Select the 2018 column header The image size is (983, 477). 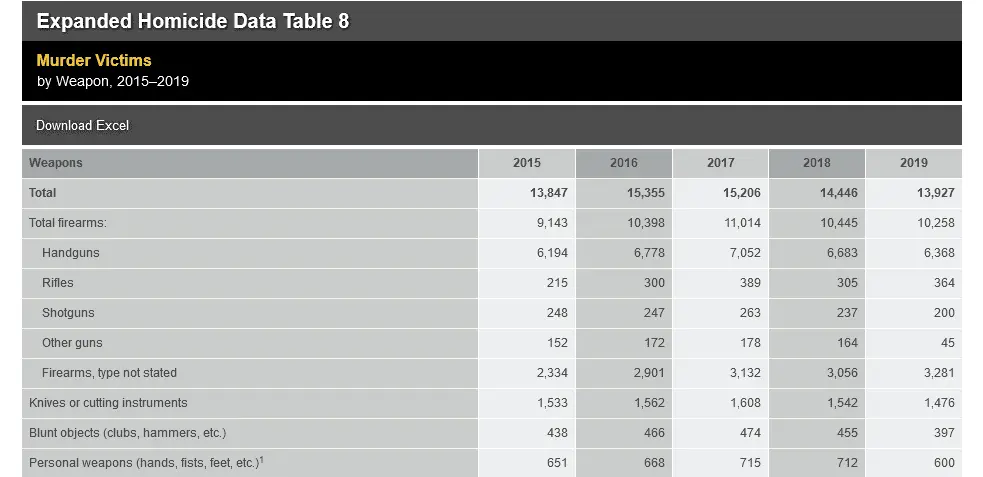pyautogui.click(x=816, y=163)
